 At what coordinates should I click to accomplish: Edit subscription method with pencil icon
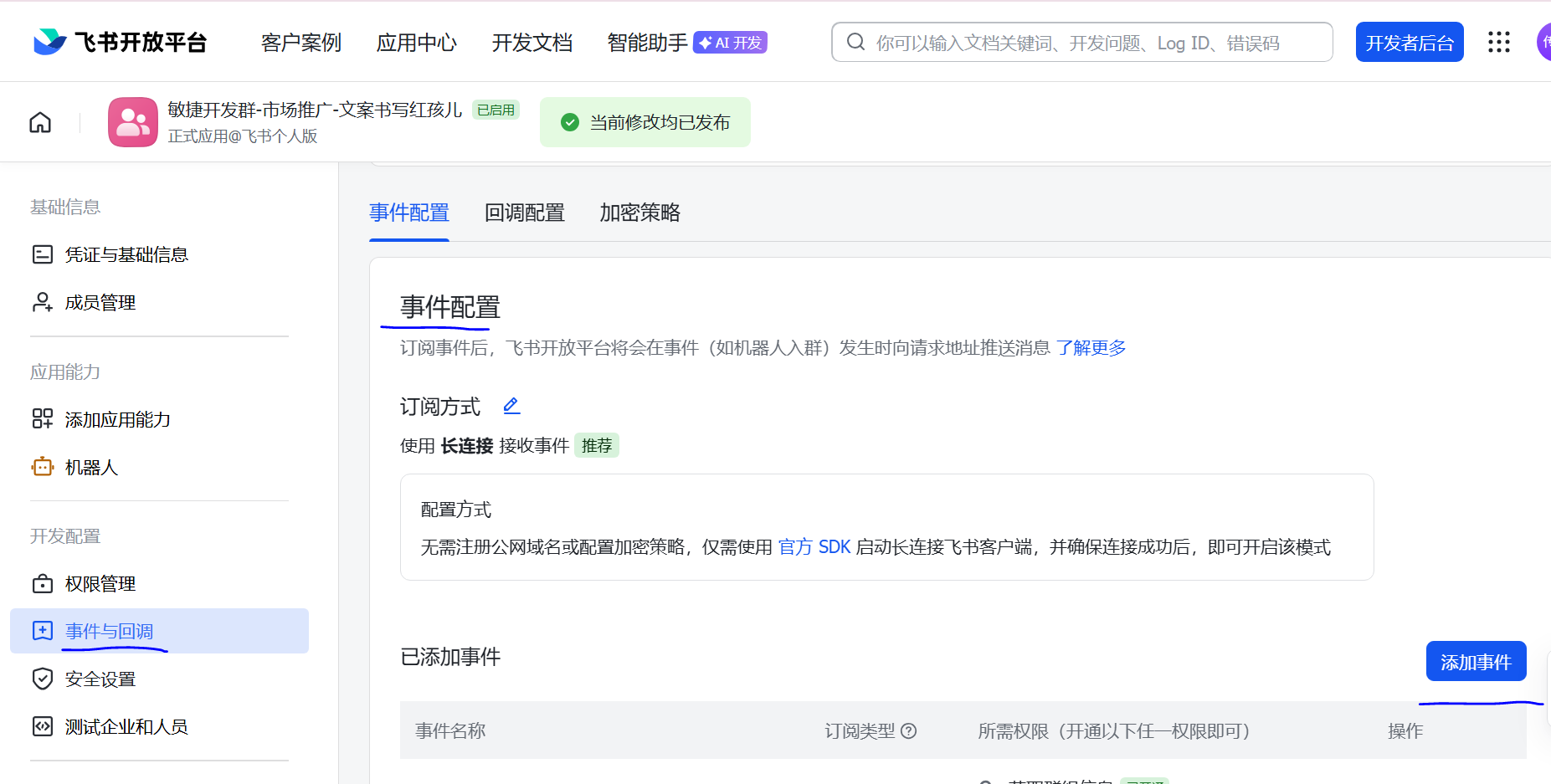511,406
